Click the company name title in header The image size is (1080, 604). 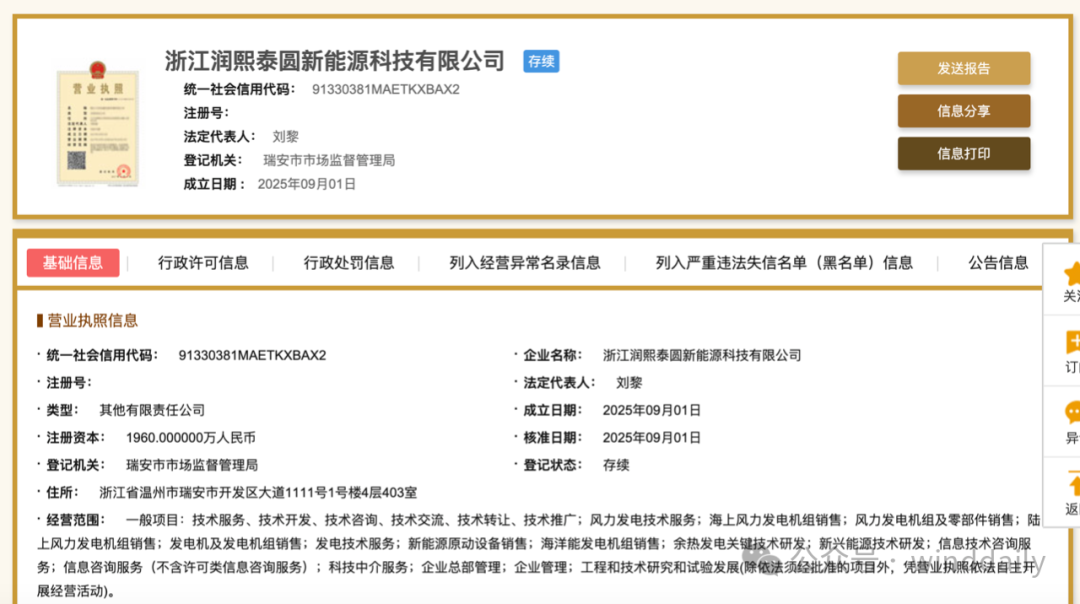pyautogui.click(x=335, y=61)
